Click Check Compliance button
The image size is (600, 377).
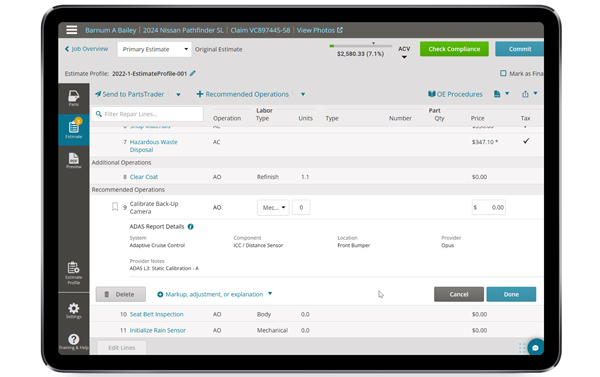point(454,49)
